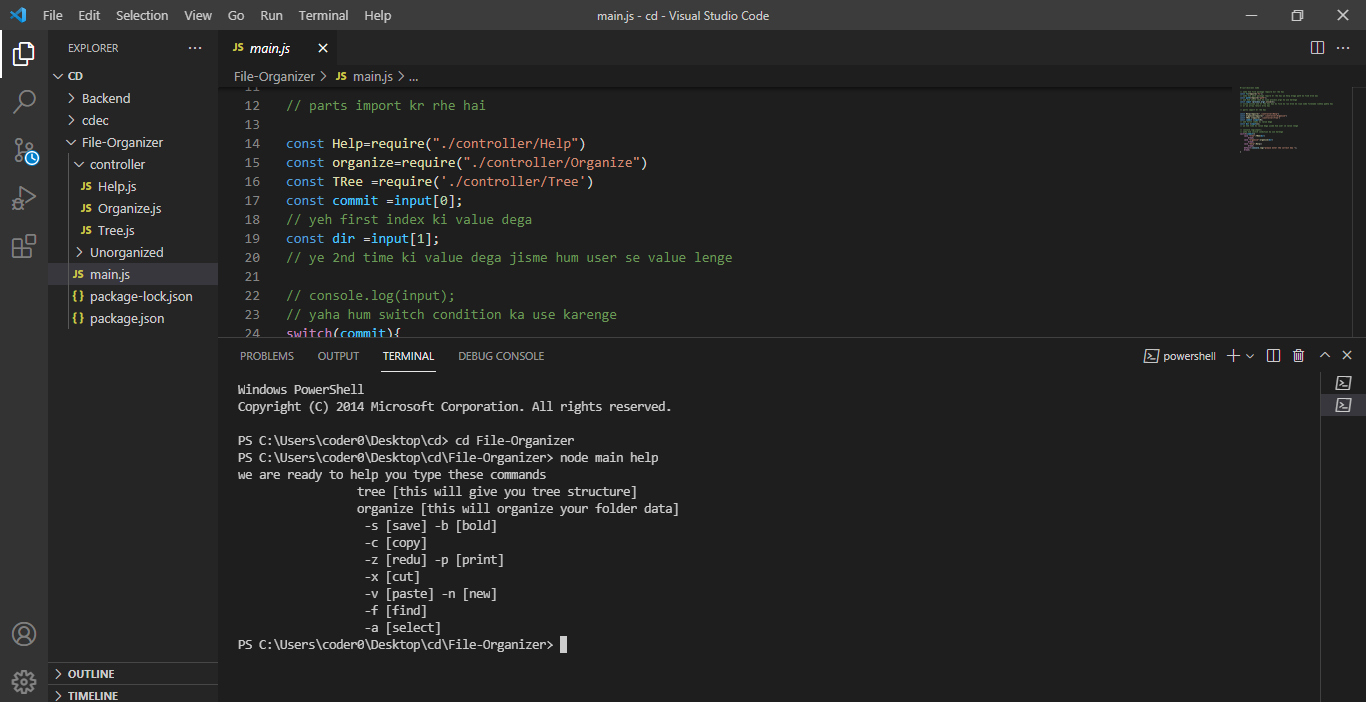Switch to the Debug Console tab
The height and width of the screenshot is (702, 1366).
point(501,356)
